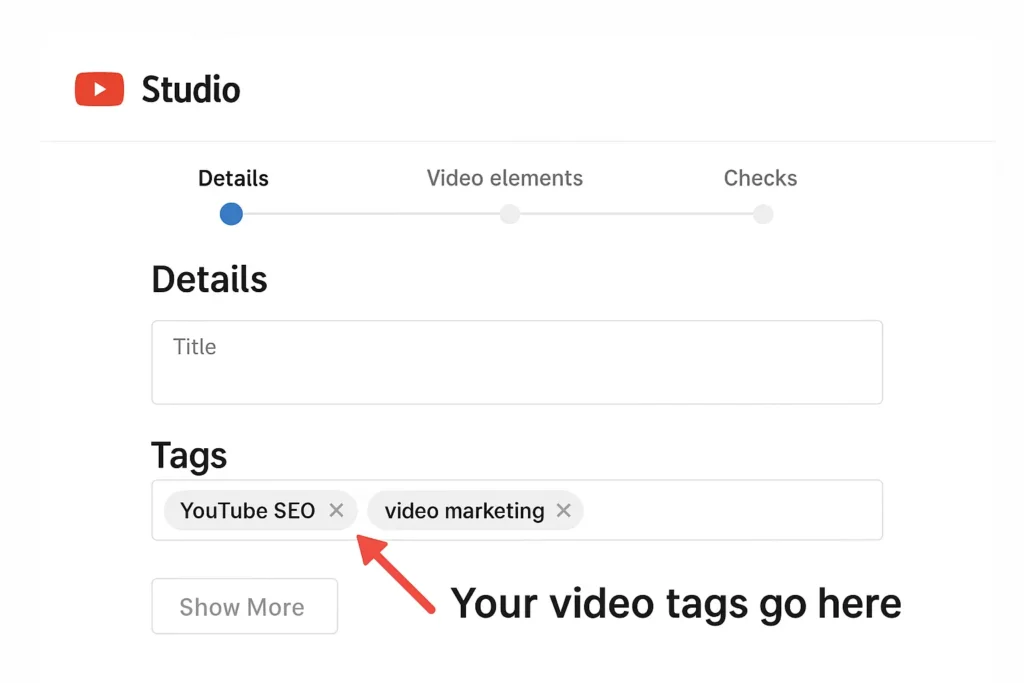
Task: Click empty area of Tags input
Action: coord(731,510)
